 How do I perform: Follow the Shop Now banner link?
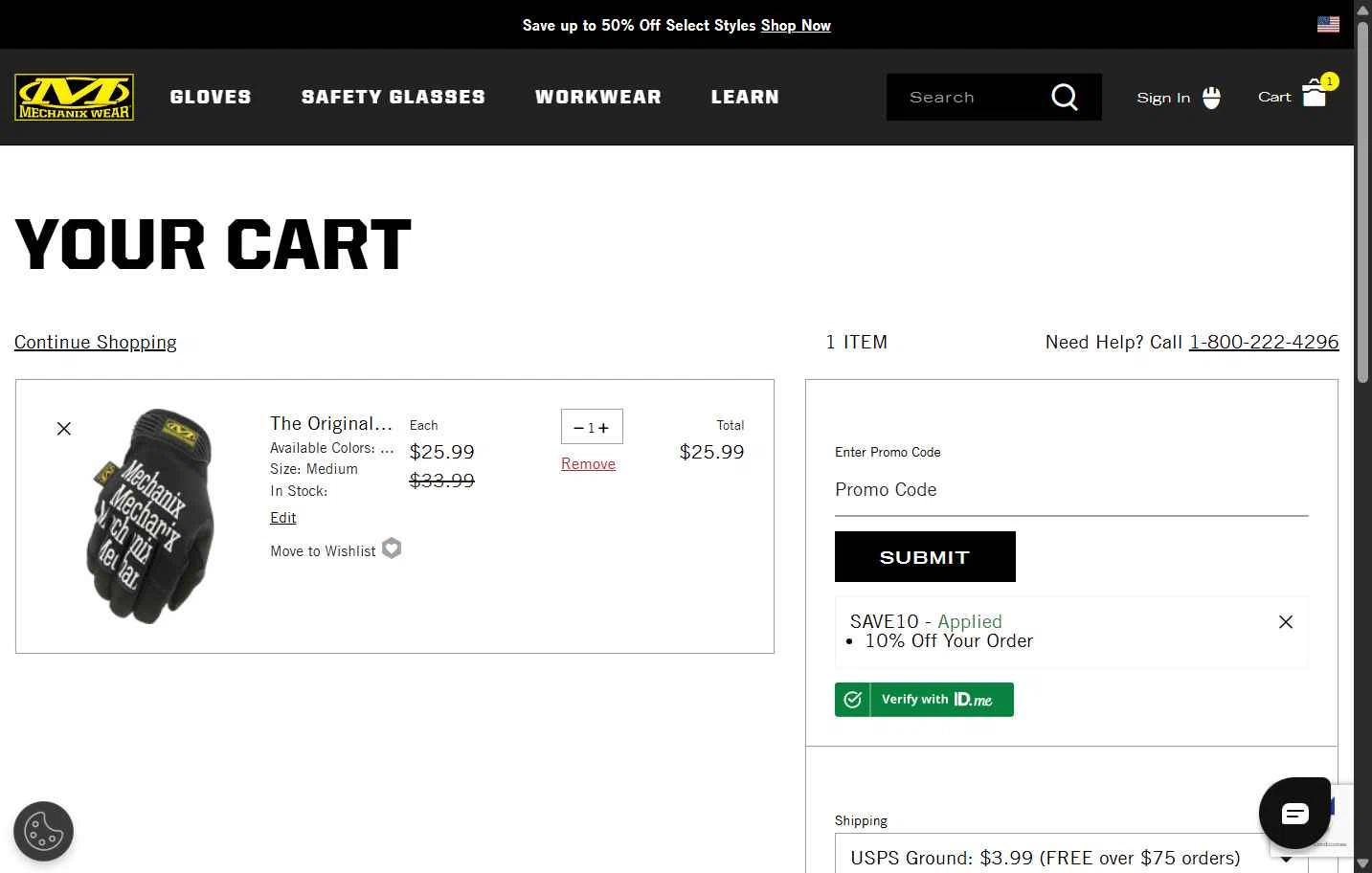coord(796,26)
